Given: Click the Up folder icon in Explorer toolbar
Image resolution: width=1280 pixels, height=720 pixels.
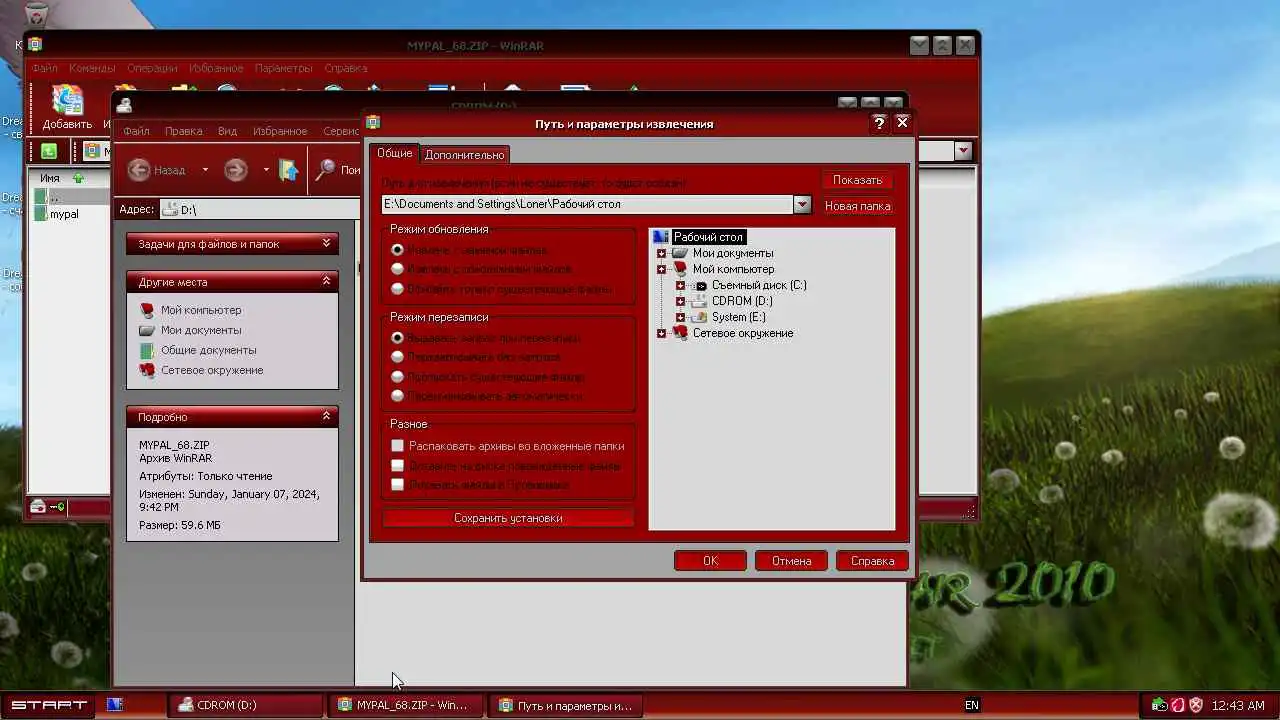Looking at the screenshot, I should click(289, 170).
